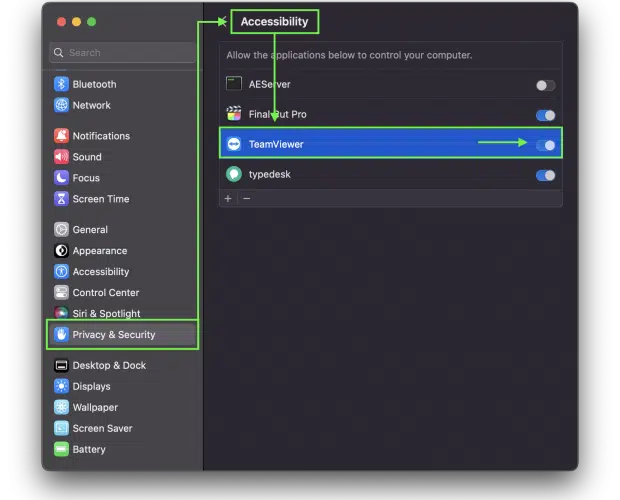Click the Sound speaker icon
The image size is (620, 500).
pyautogui.click(x=61, y=157)
